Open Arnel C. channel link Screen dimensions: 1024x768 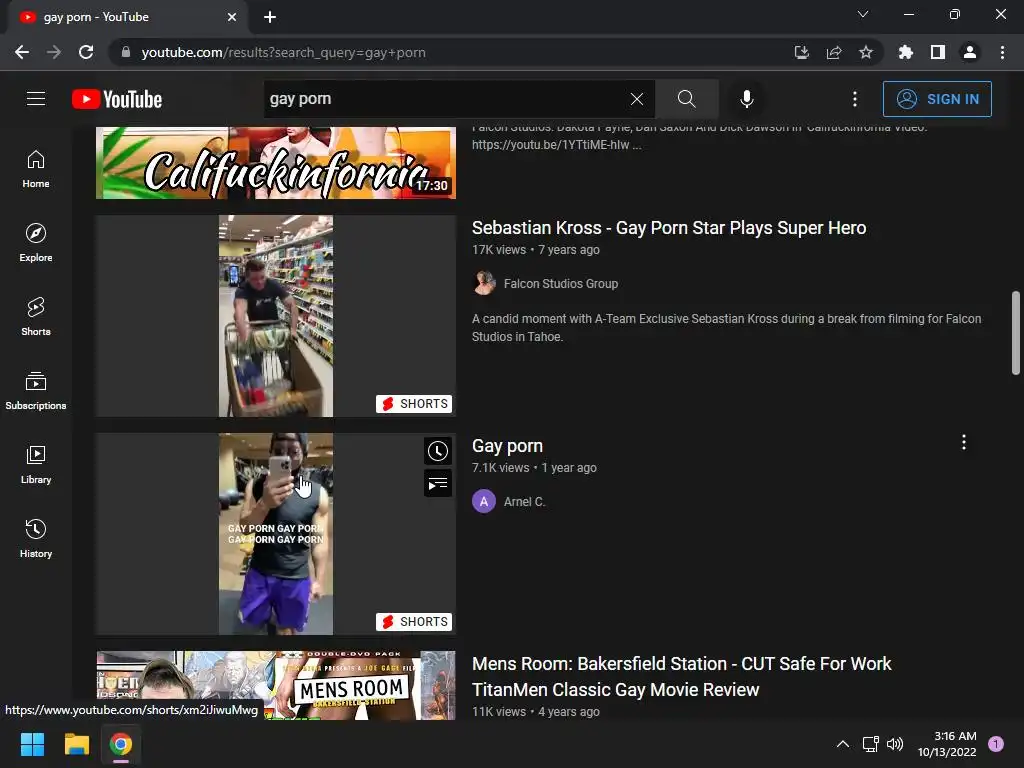tap(524, 502)
